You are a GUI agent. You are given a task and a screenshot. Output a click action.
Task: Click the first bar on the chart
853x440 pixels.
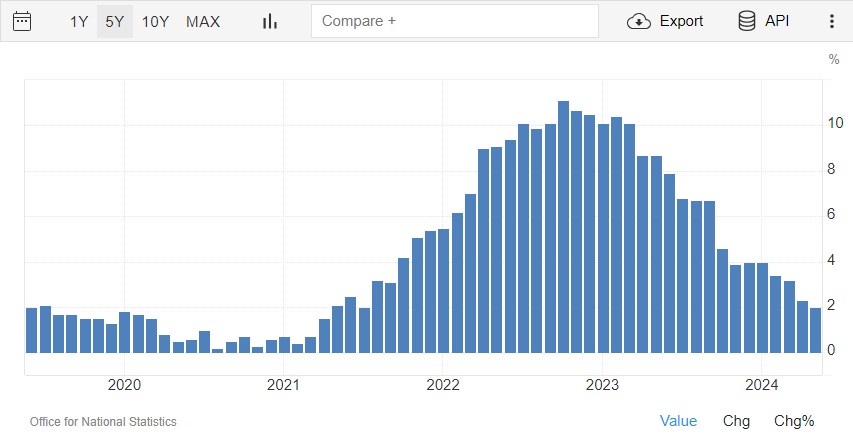[31, 330]
